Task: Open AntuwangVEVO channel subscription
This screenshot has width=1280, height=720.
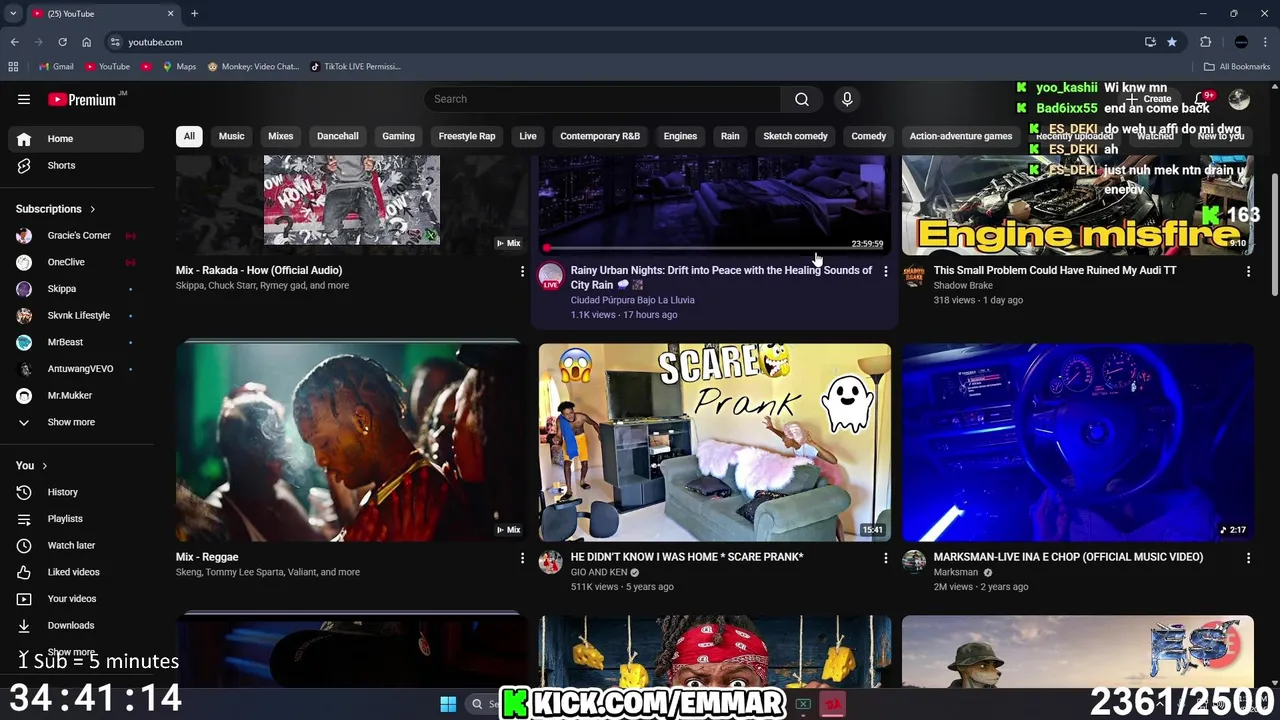Action: pyautogui.click(x=78, y=369)
